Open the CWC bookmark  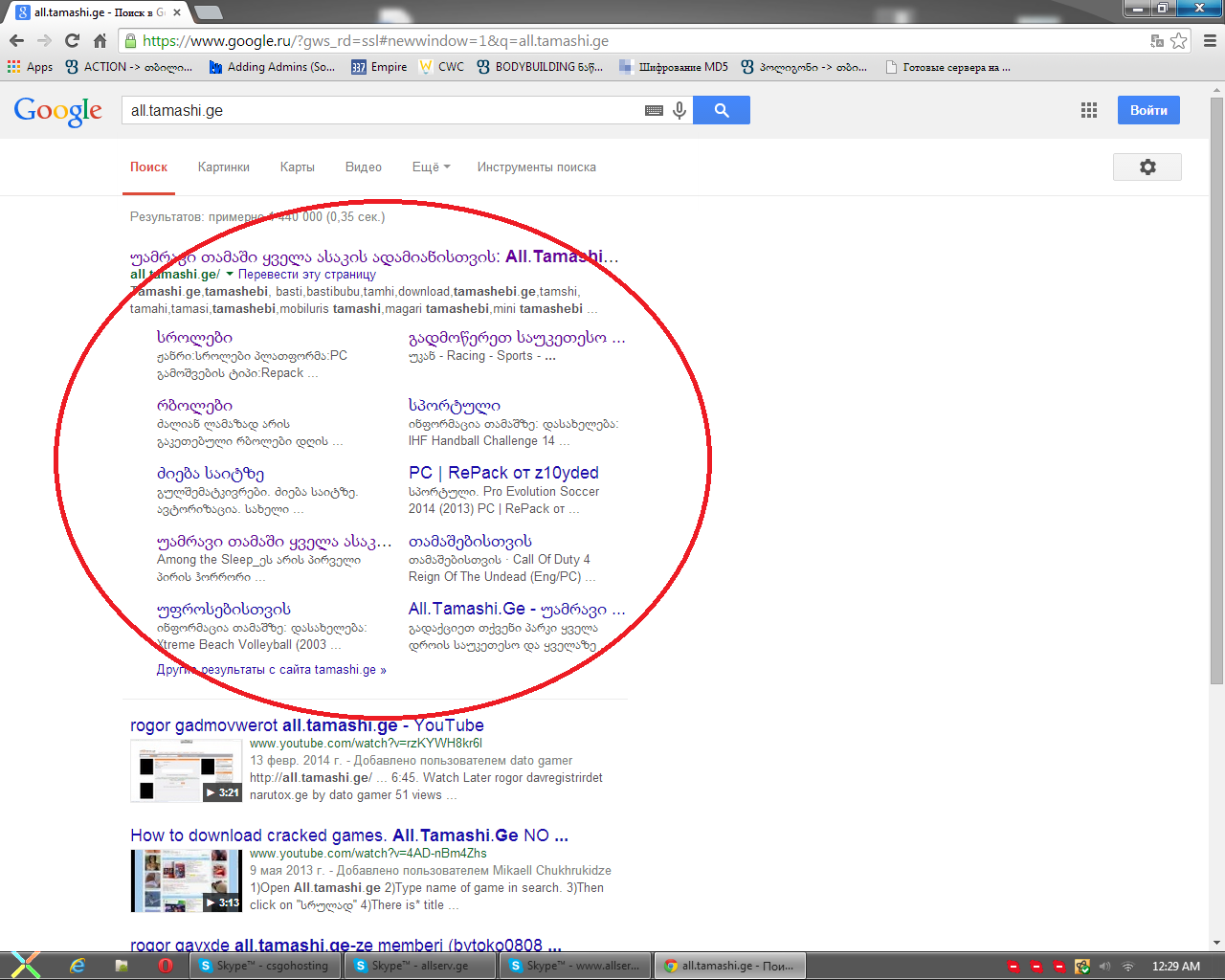point(441,67)
